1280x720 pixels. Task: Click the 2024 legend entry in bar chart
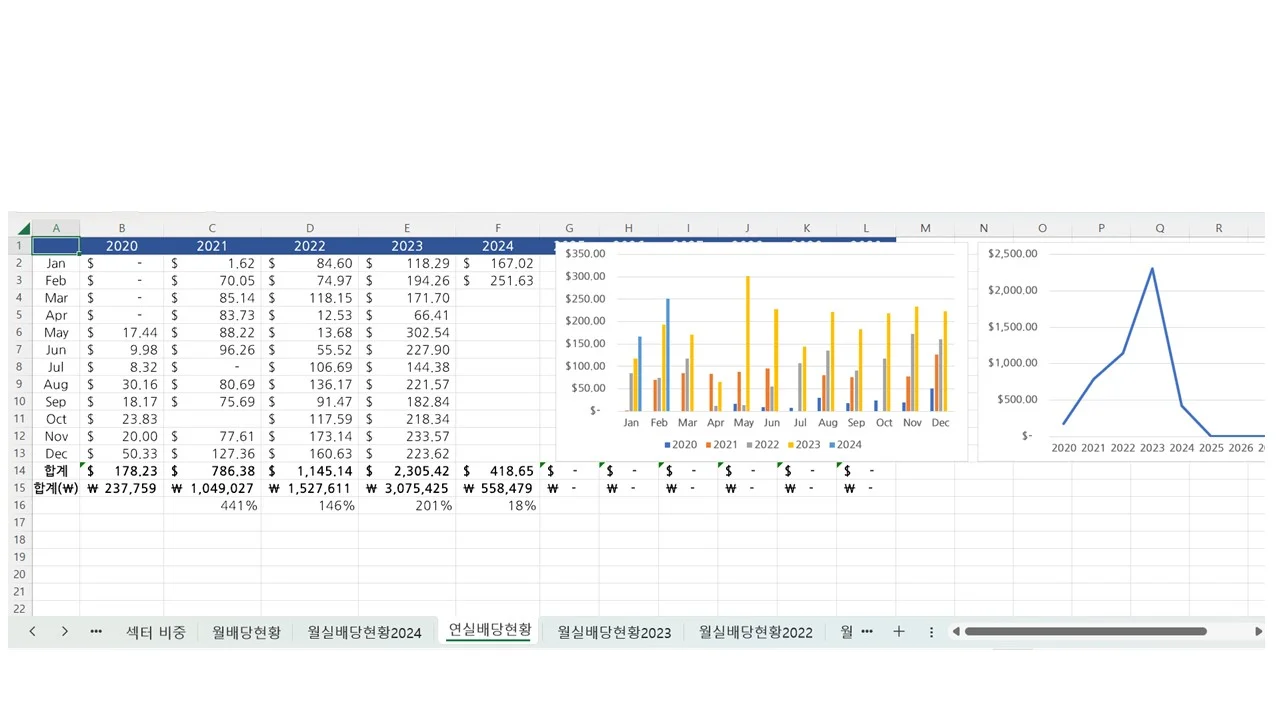pos(845,445)
